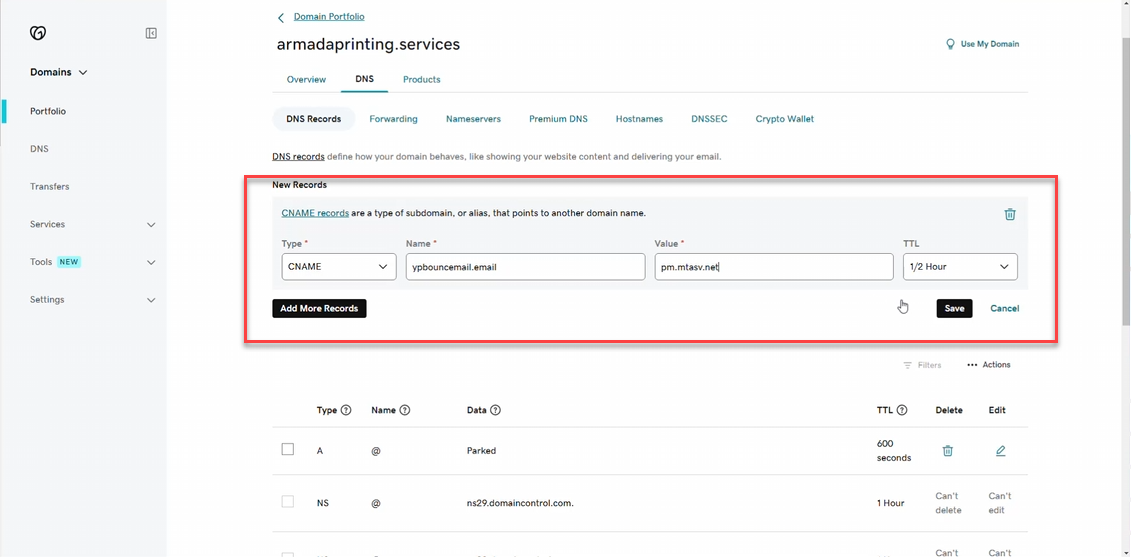Click the back arrow beside Domain Portfolio
Image resolution: width=1131 pixels, height=557 pixels.
(x=281, y=17)
